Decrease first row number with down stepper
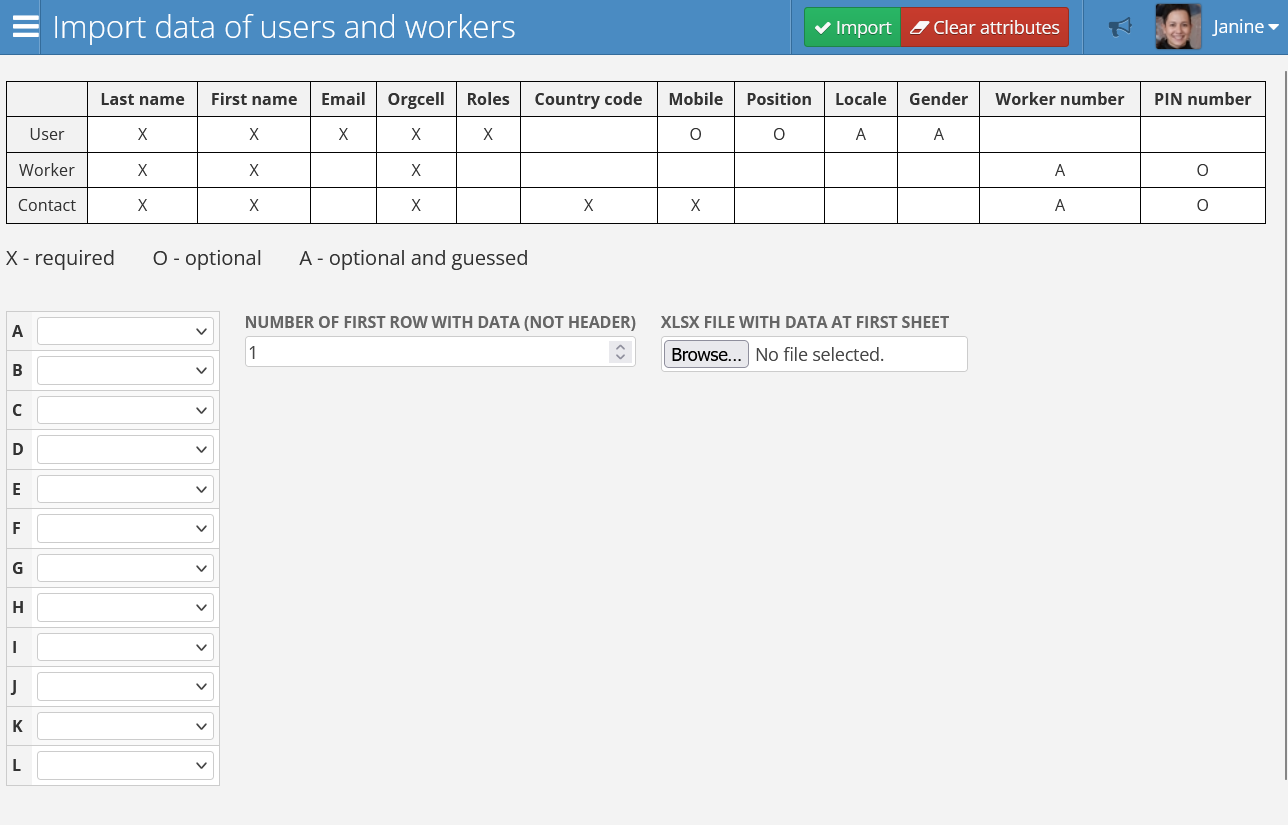1288x825 pixels. coord(620,357)
